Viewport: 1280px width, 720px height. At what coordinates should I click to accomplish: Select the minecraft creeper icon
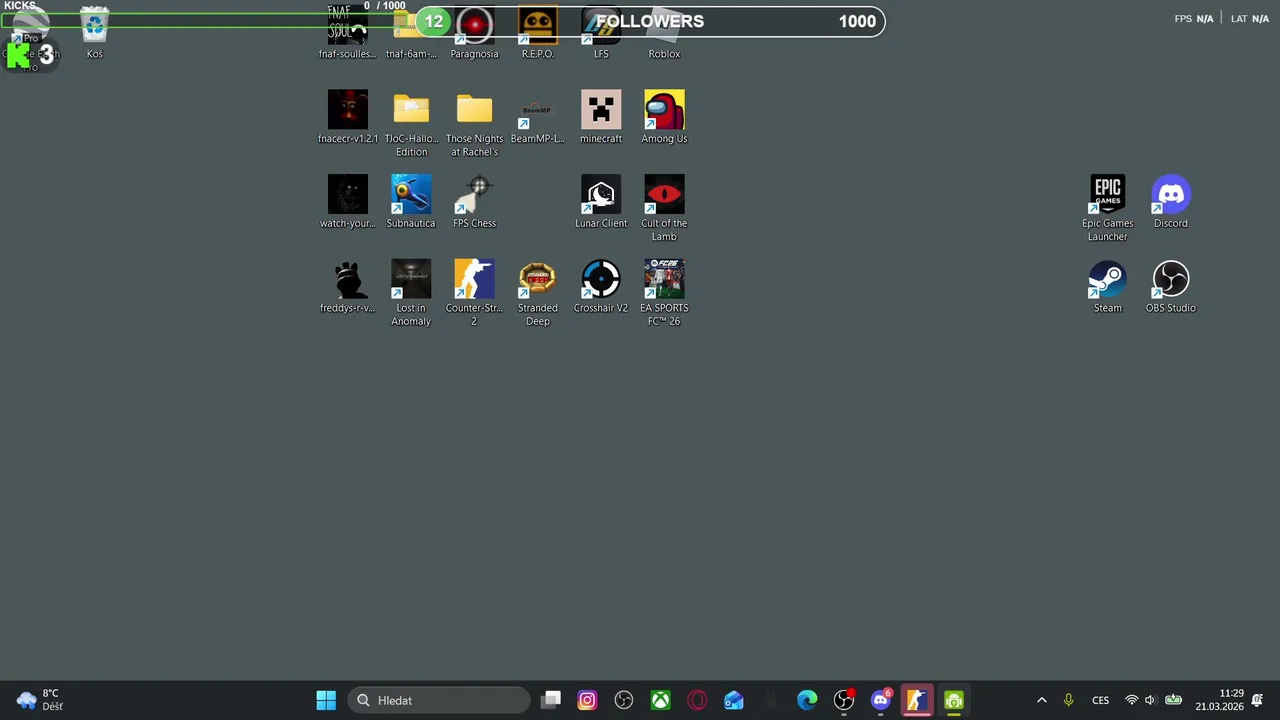pyautogui.click(x=601, y=117)
